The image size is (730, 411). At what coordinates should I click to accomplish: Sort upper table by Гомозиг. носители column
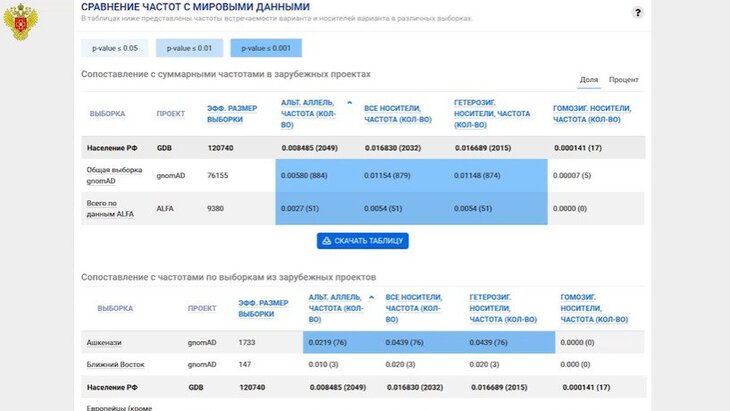click(x=594, y=114)
